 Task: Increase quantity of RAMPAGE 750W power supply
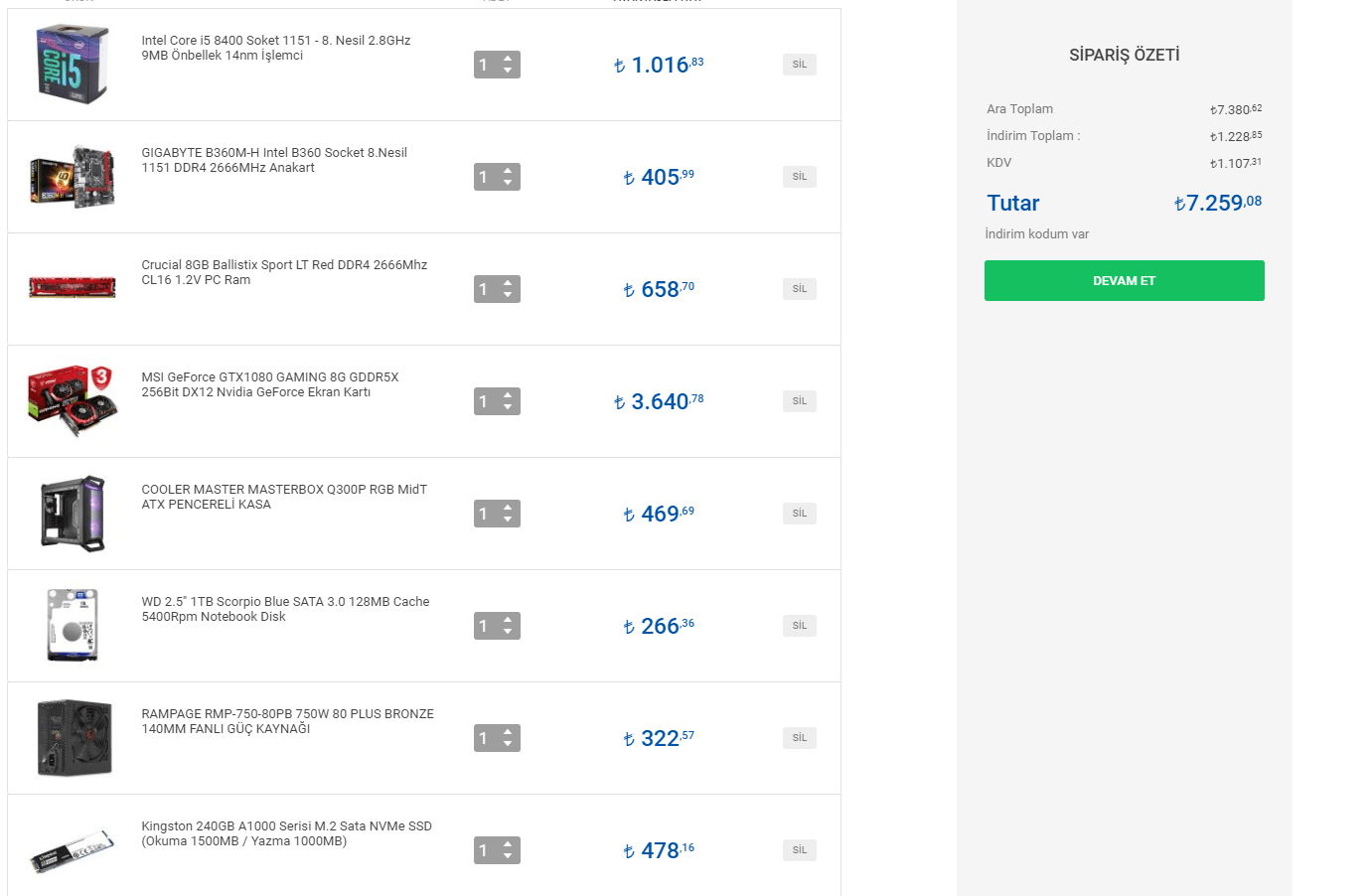508,732
